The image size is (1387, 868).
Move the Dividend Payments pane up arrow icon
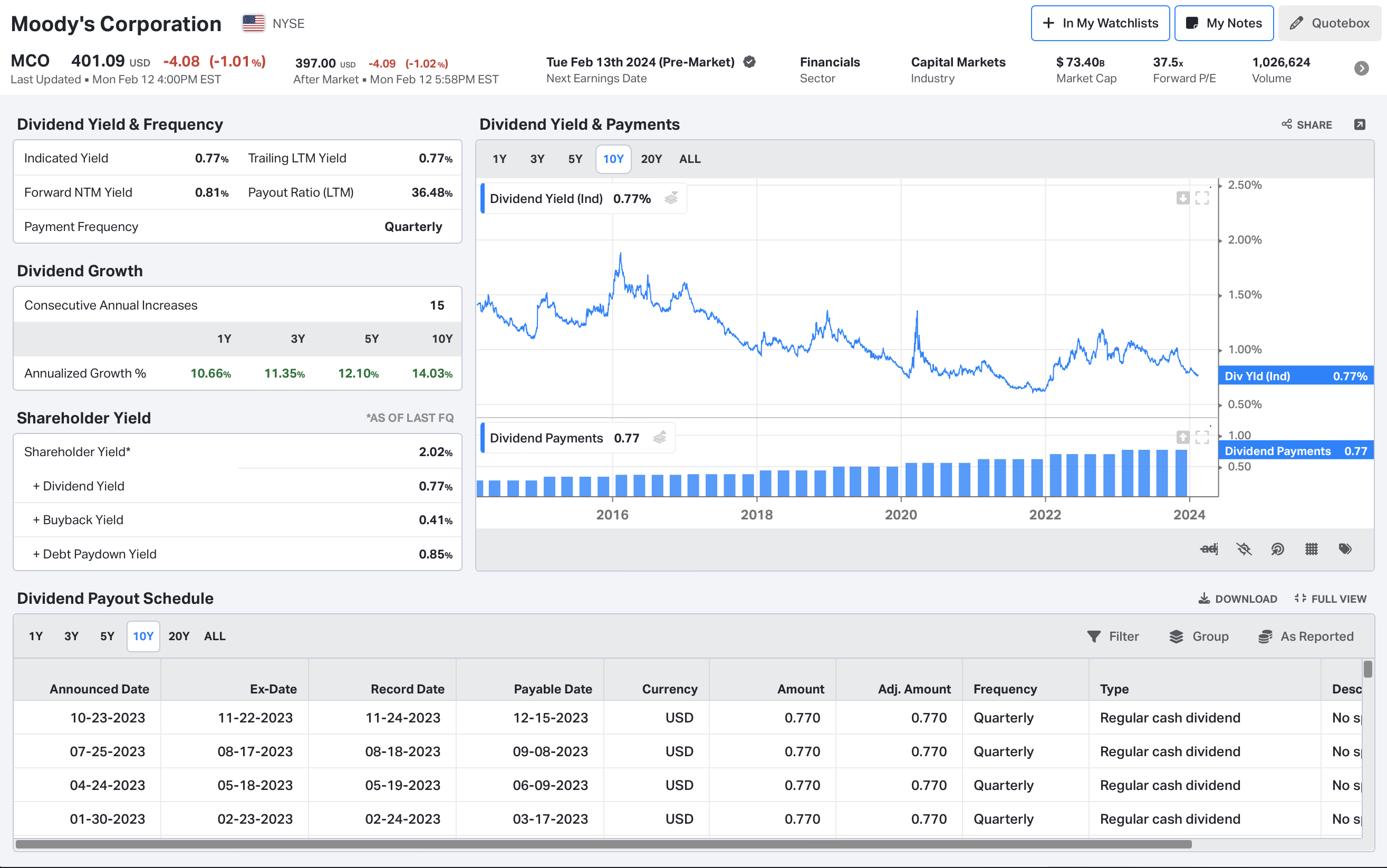[x=1182, y=438]
